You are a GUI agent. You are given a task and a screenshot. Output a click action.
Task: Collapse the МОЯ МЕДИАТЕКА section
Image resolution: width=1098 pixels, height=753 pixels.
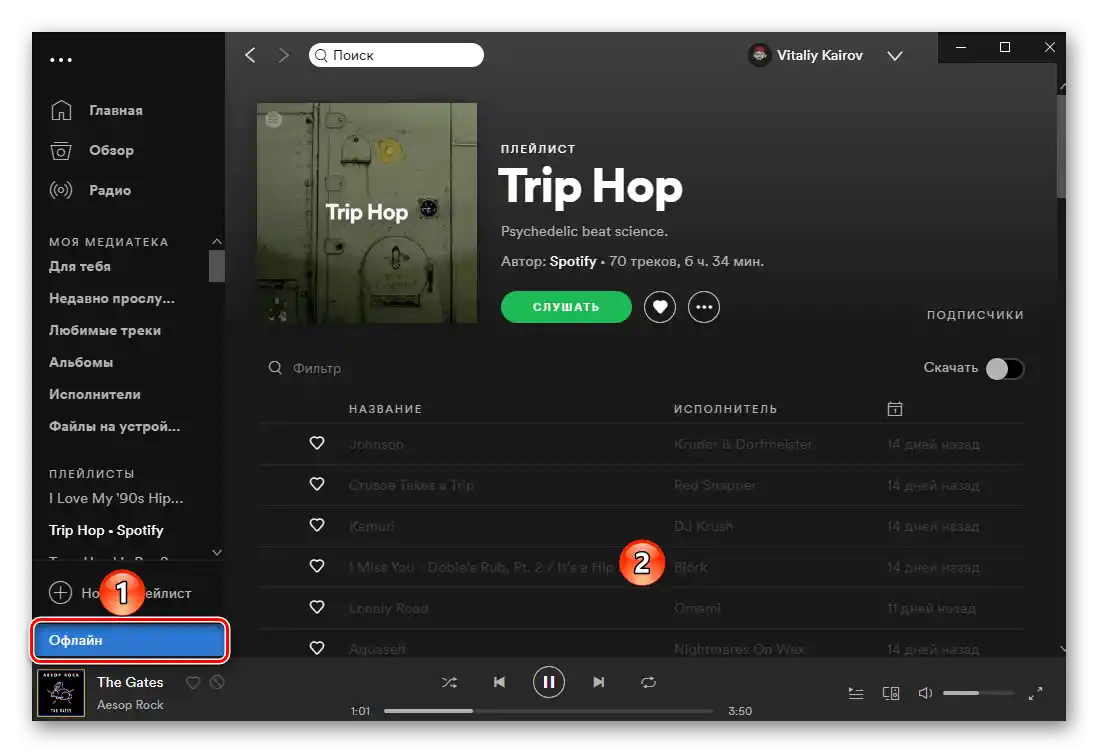(x=217, y=241)
